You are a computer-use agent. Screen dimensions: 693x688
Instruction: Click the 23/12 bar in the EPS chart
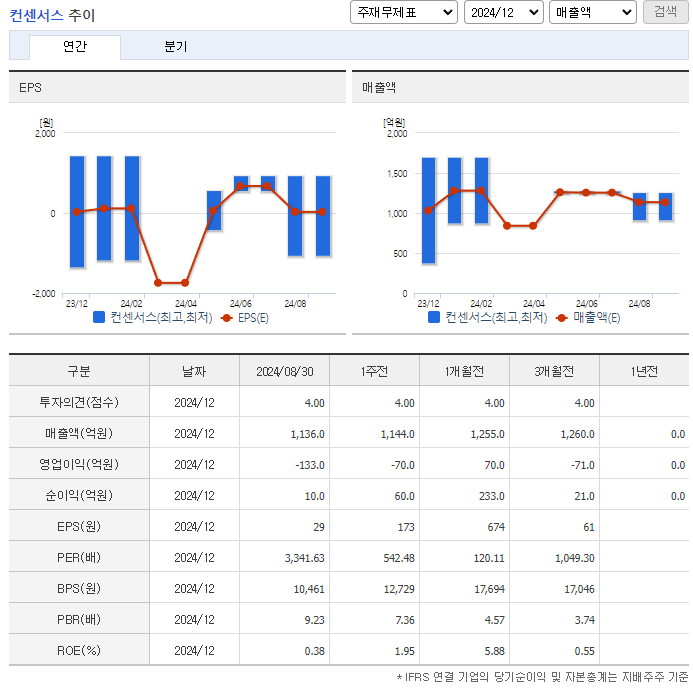click(x=77, y=212)
